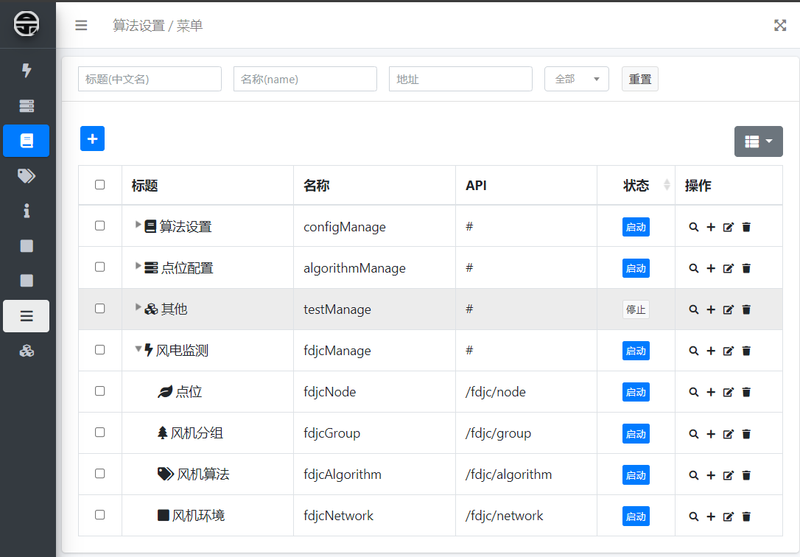Collapse the 风电监测 tree row
The image size is (800, 557).
[x=139, y=350]
